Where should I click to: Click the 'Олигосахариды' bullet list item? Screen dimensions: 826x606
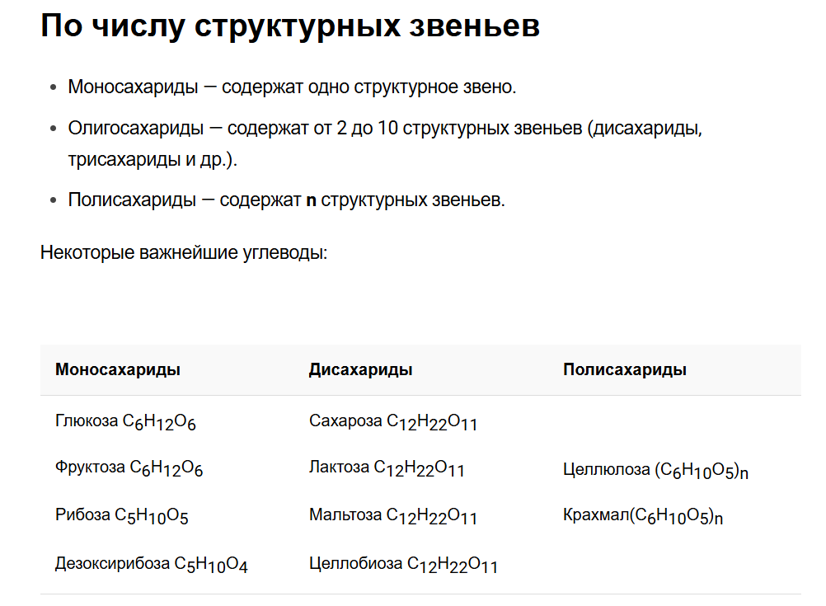pos(385,143)
